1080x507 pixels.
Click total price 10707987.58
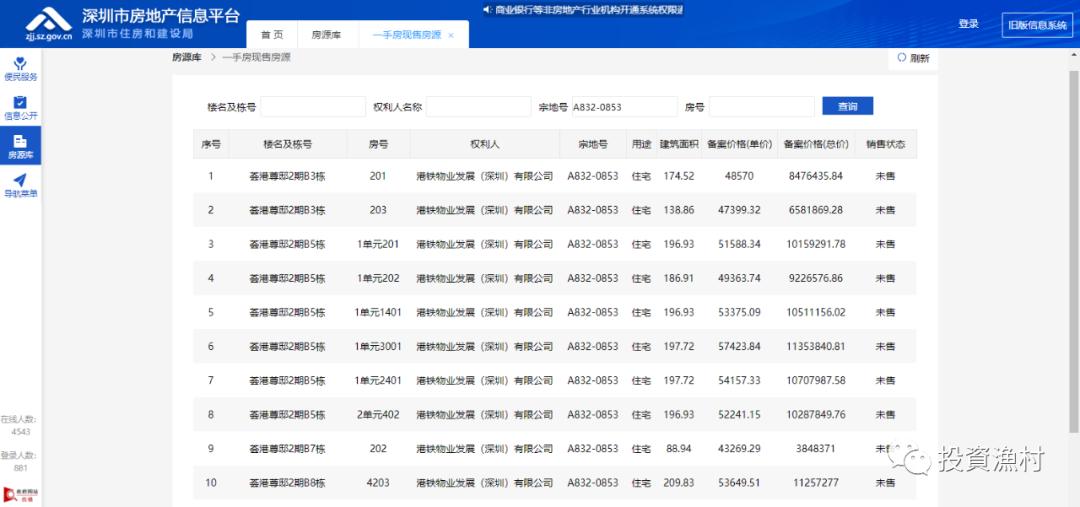pos(816,380)
